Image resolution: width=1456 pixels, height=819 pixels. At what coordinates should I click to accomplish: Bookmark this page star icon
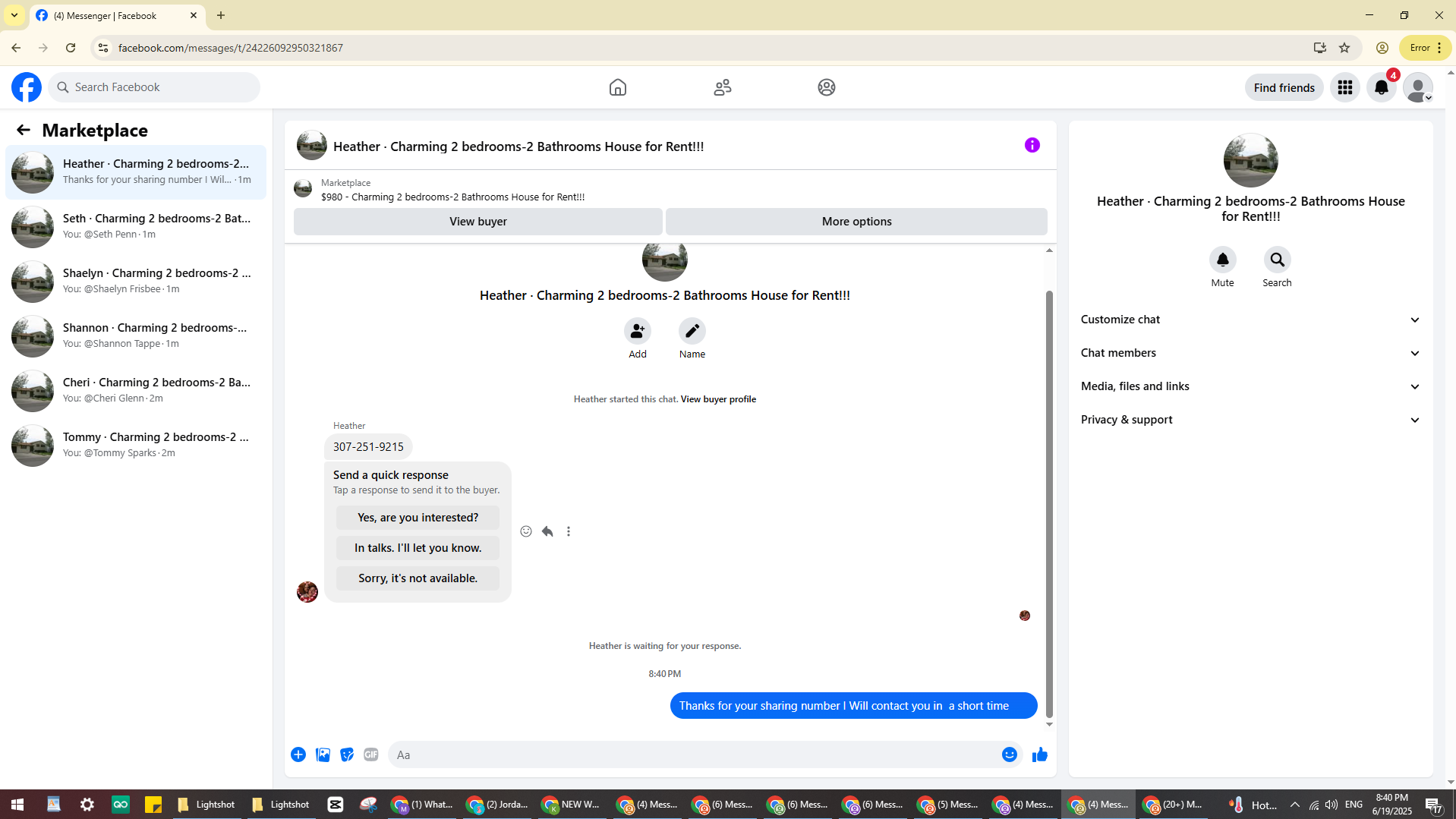point(1344,48)
